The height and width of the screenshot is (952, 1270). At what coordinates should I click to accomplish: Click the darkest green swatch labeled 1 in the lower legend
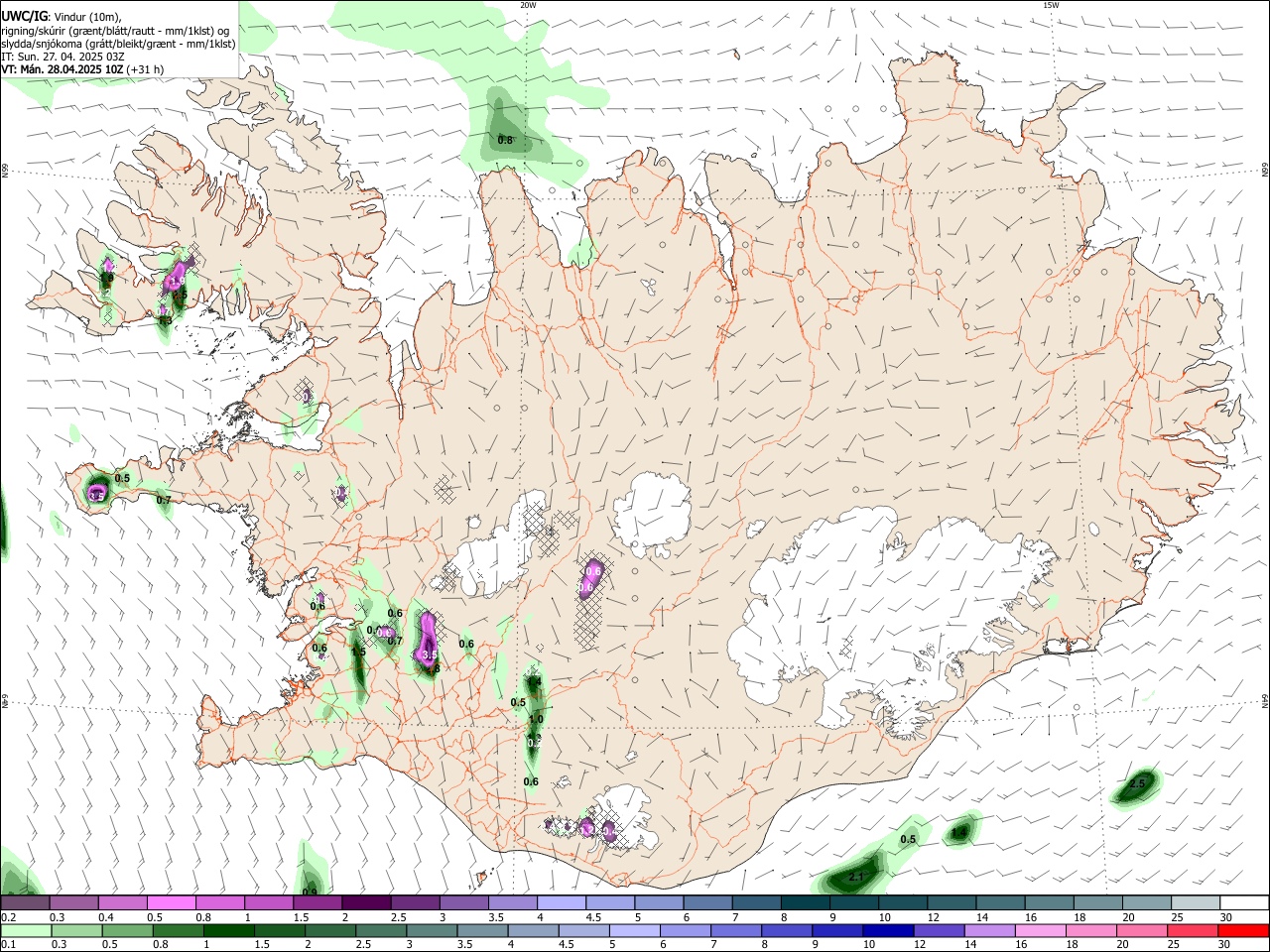tap(228, 930)
